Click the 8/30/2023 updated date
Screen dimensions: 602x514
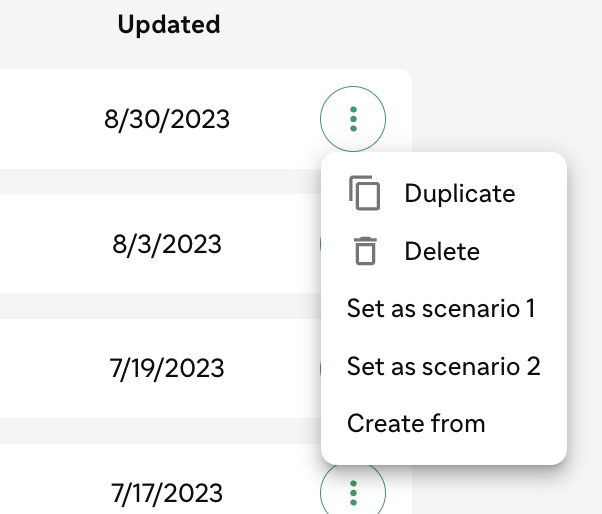[x=167, y=119]
